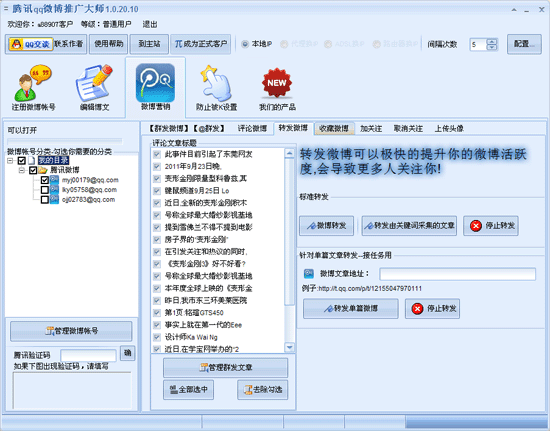550x431 pixels.
Task: Click the 退出 logout link
Action: 150,24
